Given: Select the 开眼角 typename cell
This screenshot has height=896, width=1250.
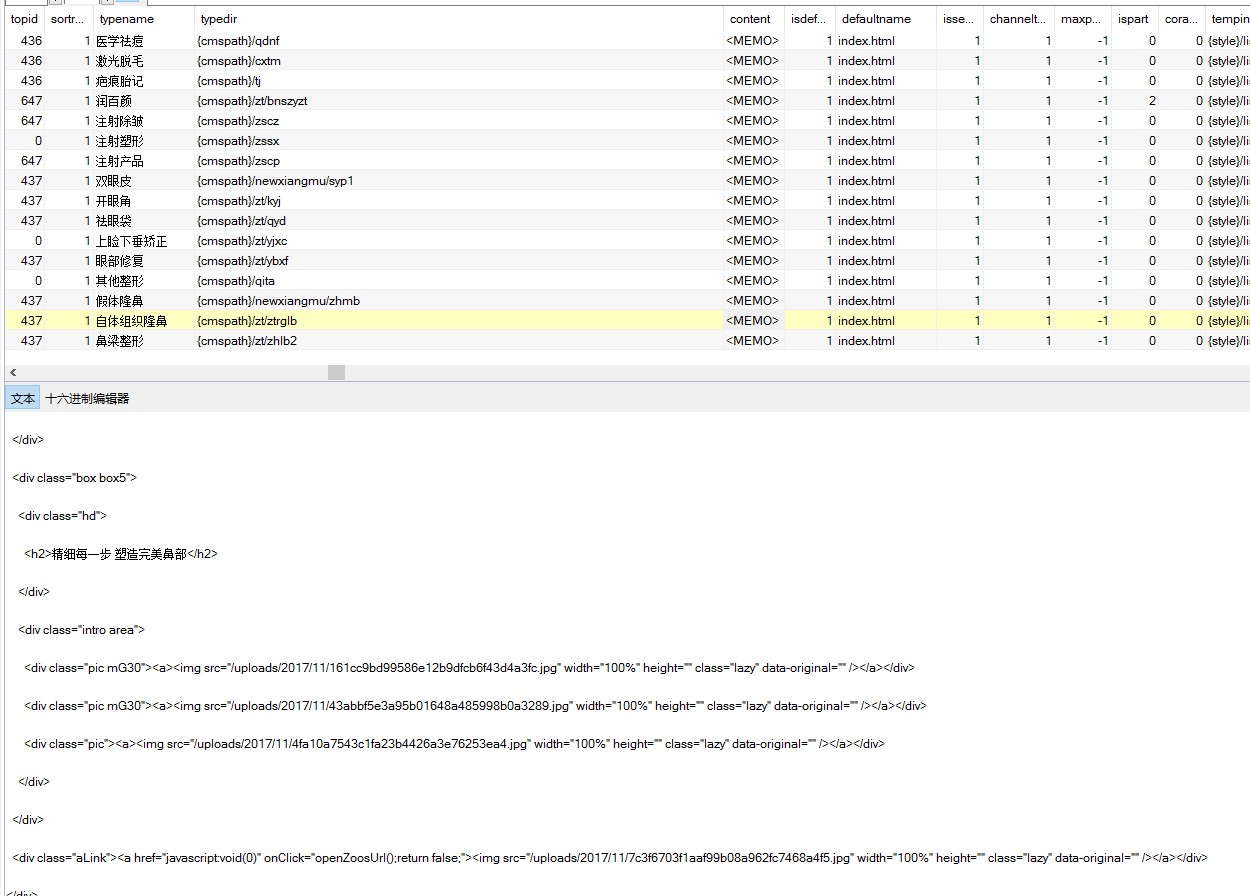Looking at the screenshot, I should 143,201.
